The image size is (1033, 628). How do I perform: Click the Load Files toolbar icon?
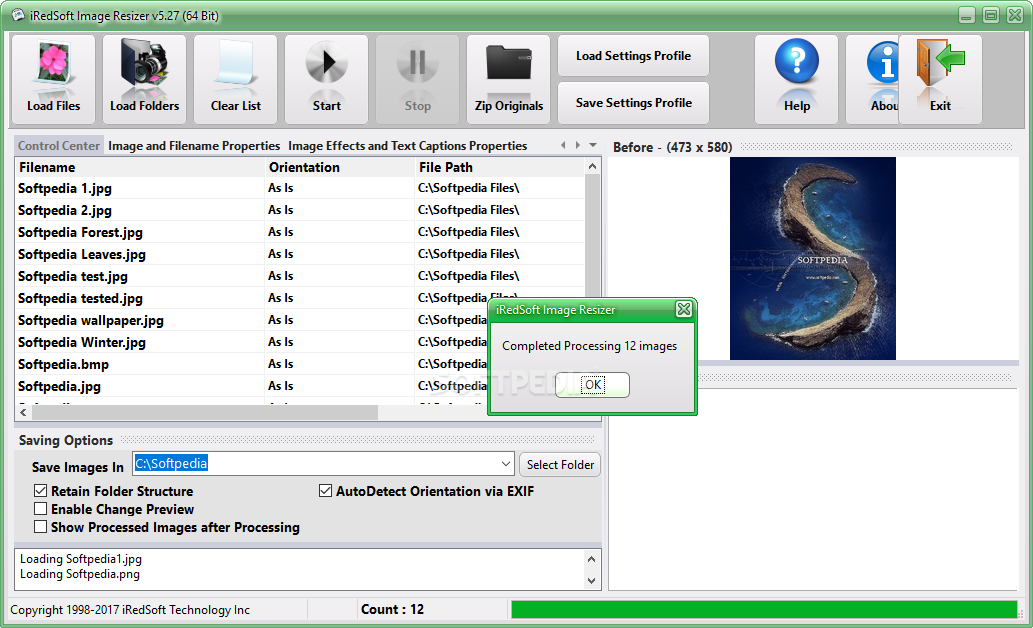(53, 79)
